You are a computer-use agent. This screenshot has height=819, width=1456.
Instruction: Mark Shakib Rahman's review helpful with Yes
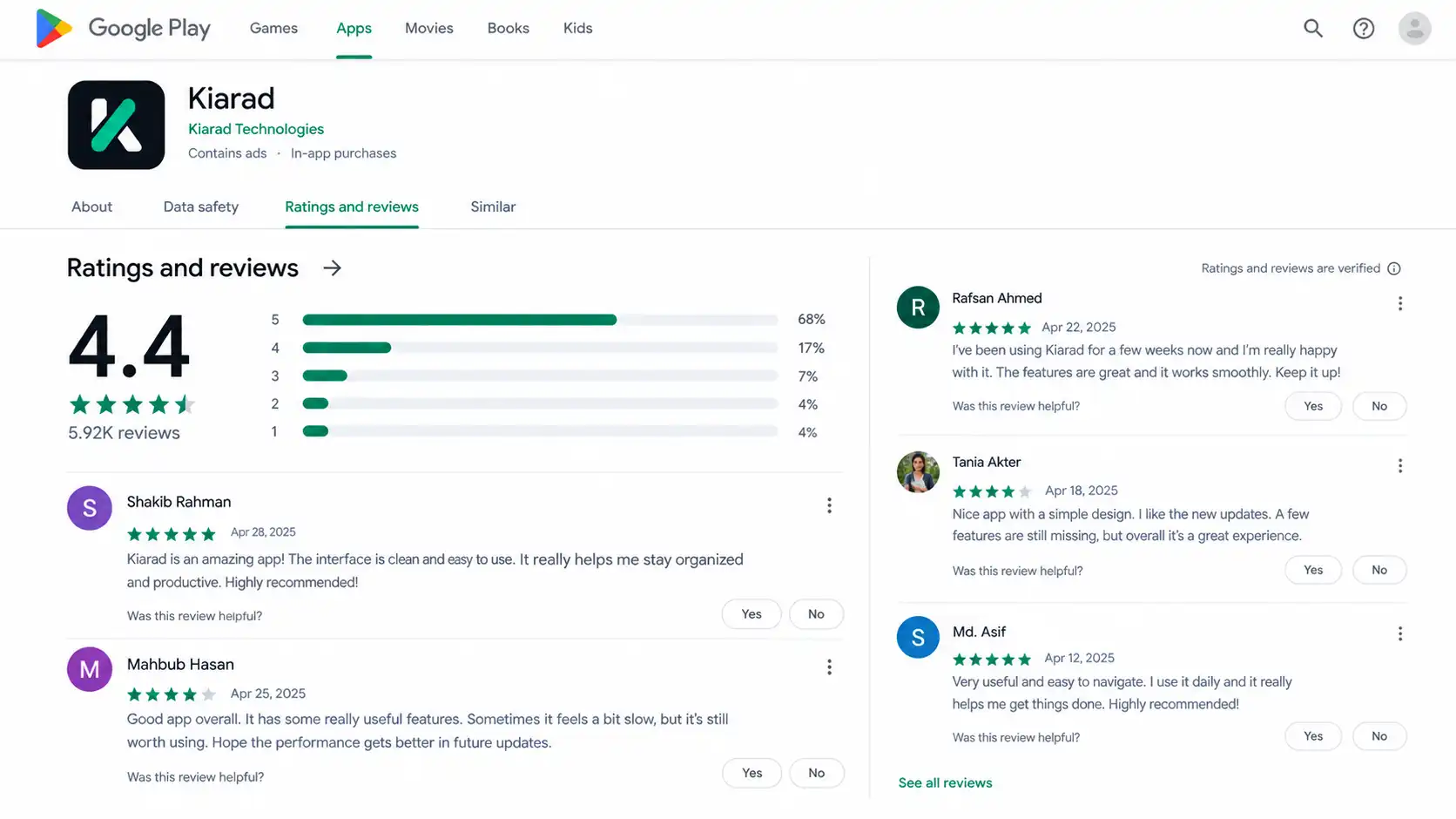pyautogui.click(x=752, y=614)
